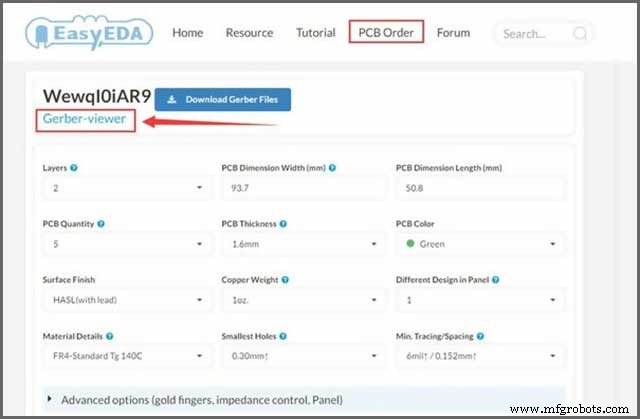Image resolution: width=640 pixels, height=419 pixels.
Task: Click help icon next to Material Details
Action: 109,336
